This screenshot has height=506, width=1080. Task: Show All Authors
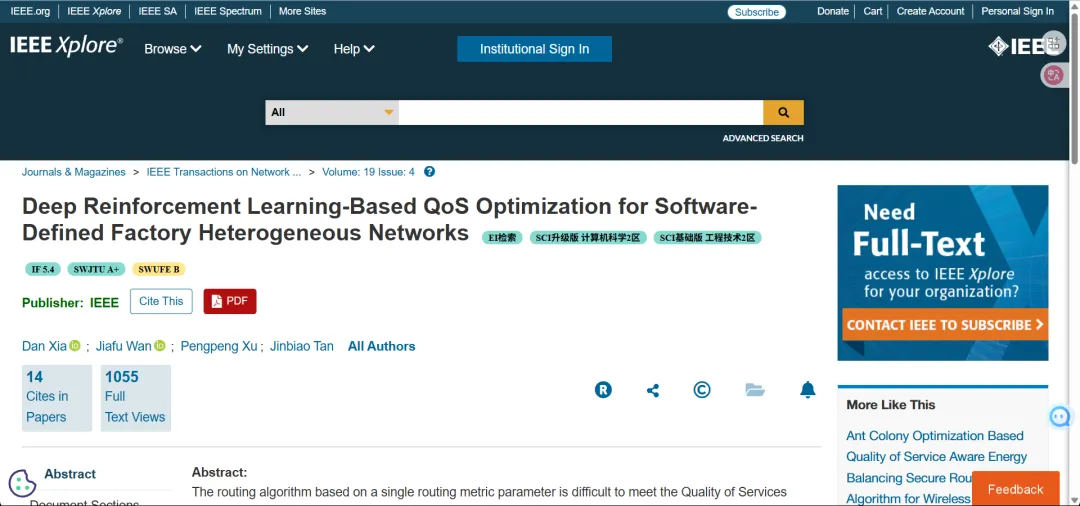[382, 346]
